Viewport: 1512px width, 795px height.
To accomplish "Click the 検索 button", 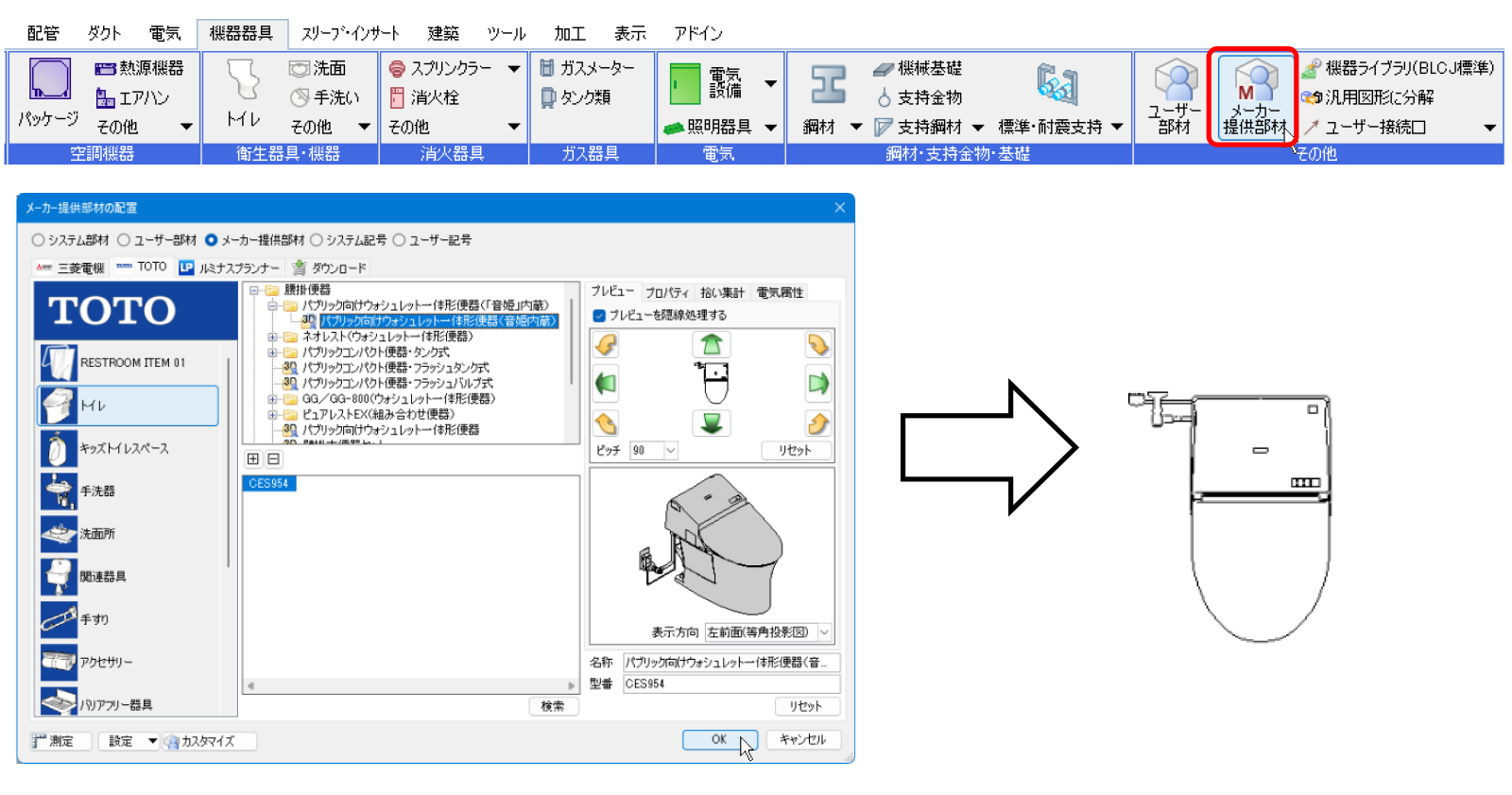I will pos(553,706).
